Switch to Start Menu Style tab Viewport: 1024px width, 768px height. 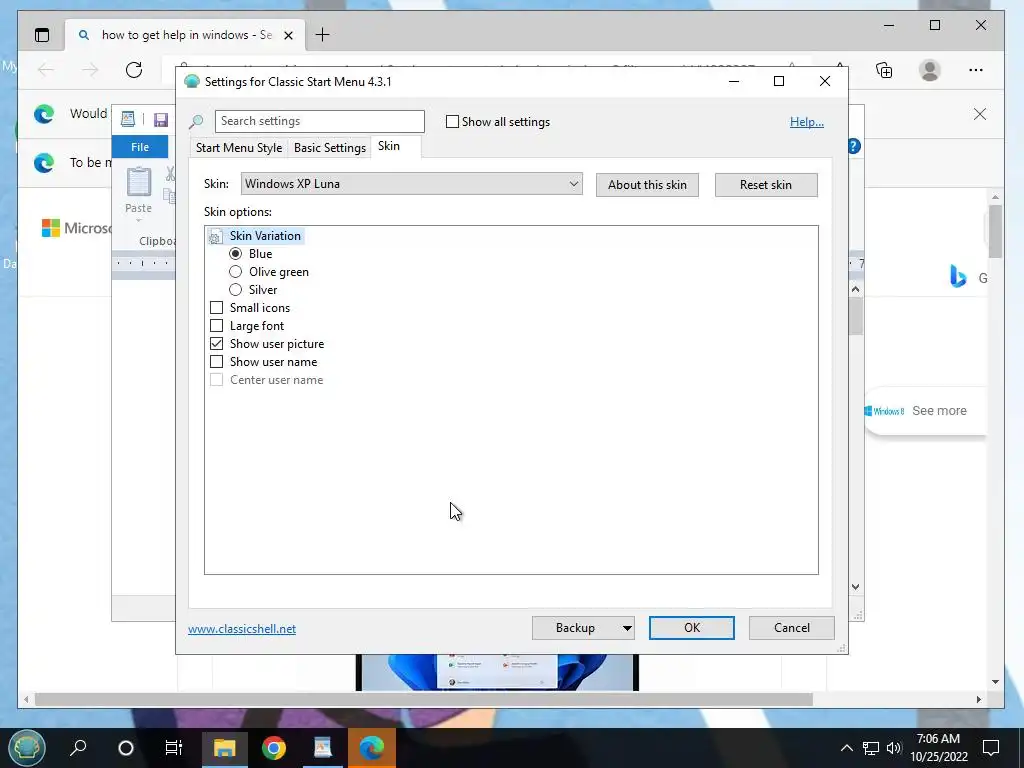pos(239,148)
